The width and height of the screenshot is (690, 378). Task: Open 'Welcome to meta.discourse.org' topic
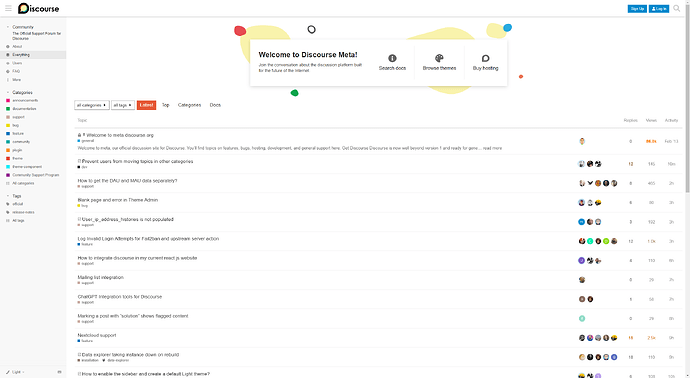pyautogui.click(x=120, y=135)
